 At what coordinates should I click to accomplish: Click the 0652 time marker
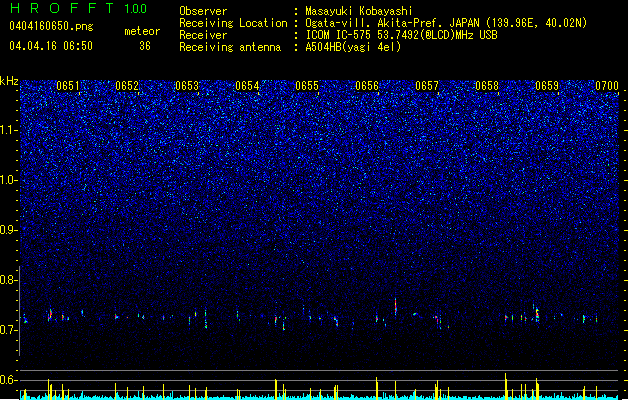pos(127,86)
